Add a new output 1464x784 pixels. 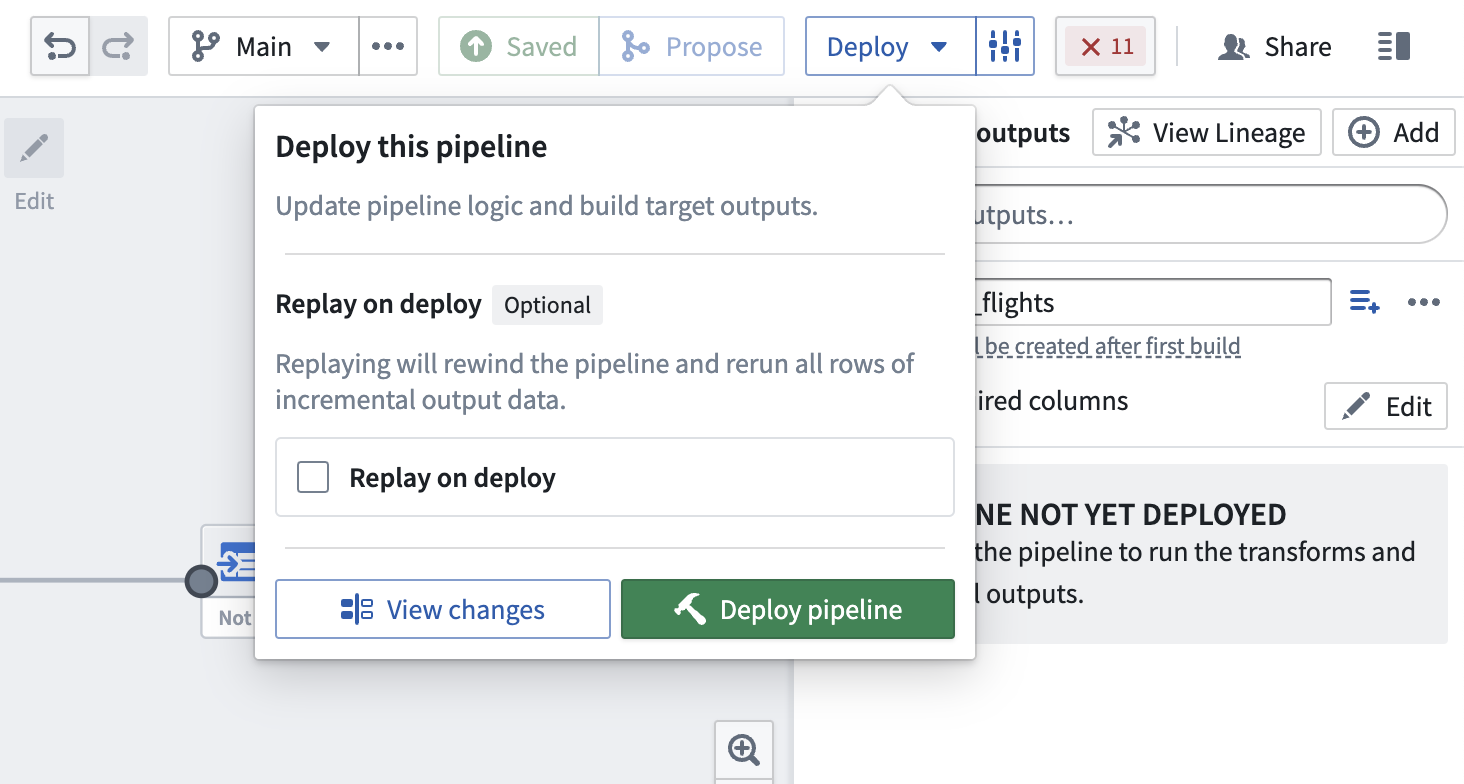click(x=1393, y=132)
